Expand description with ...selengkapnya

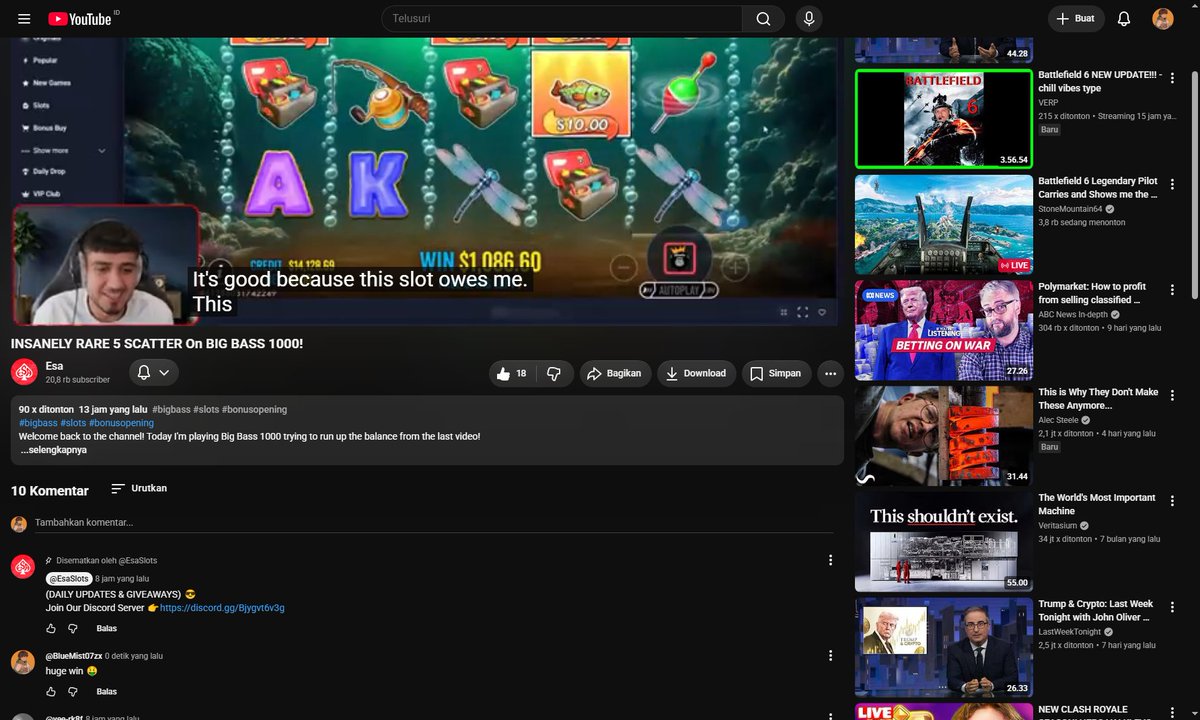pos(54,450)
